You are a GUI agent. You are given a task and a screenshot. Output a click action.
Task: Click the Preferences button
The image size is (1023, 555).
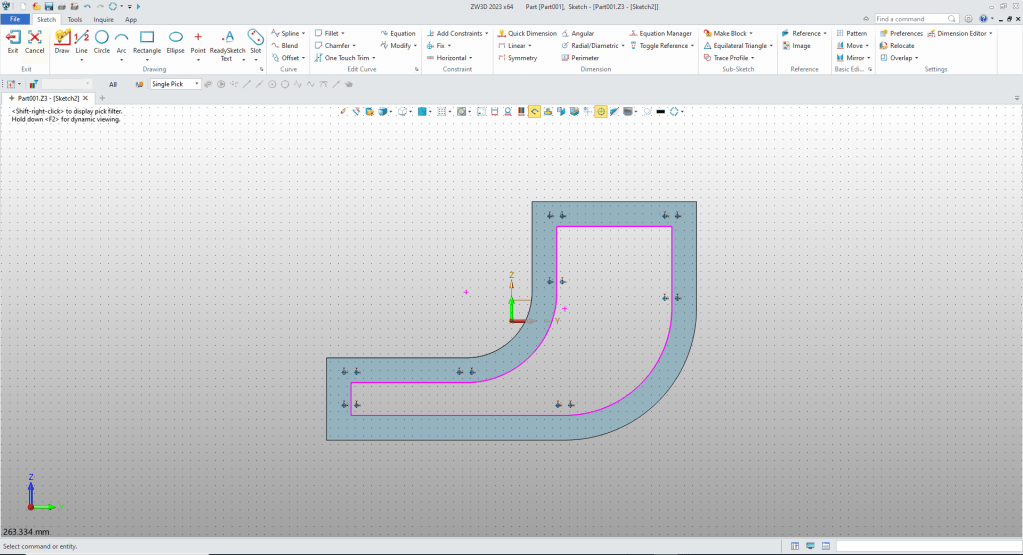pos(902,33)
